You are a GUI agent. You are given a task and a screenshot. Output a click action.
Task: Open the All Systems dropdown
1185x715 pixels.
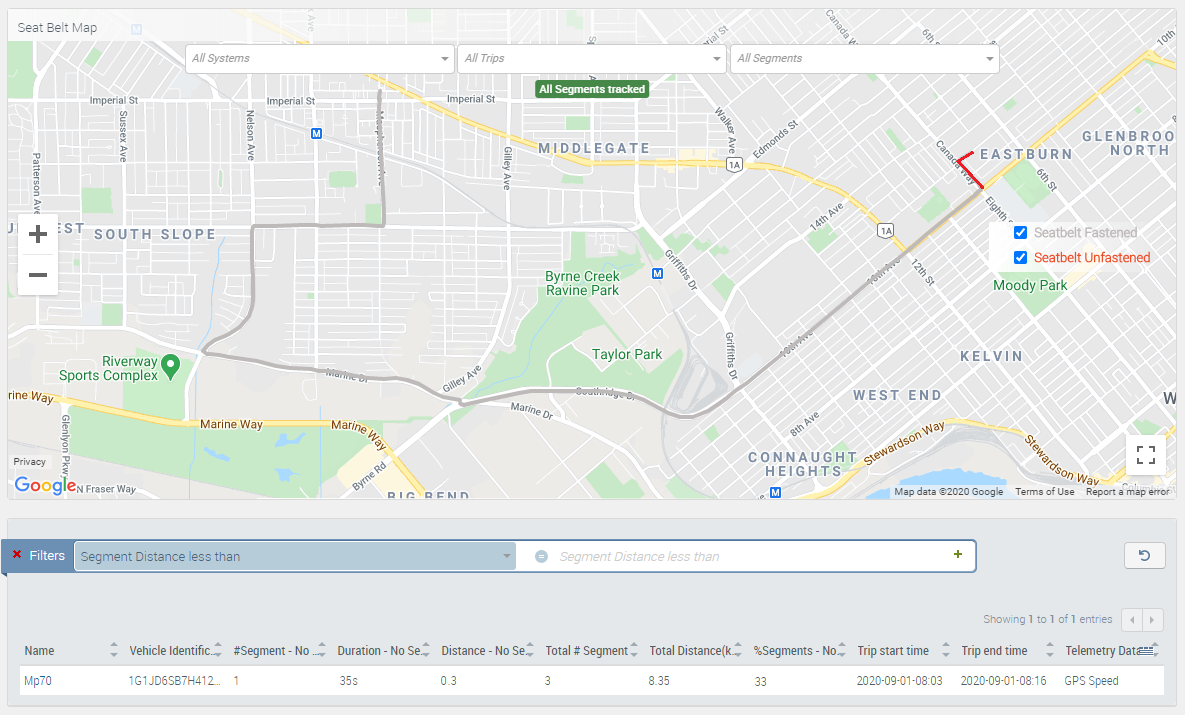[x=319, y=59]
